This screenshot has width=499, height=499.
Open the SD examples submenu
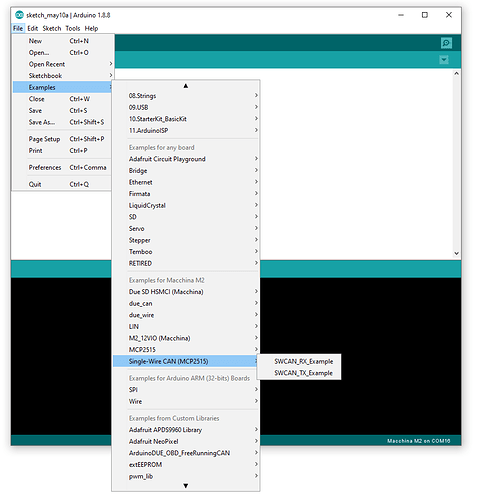click(186, 217)
